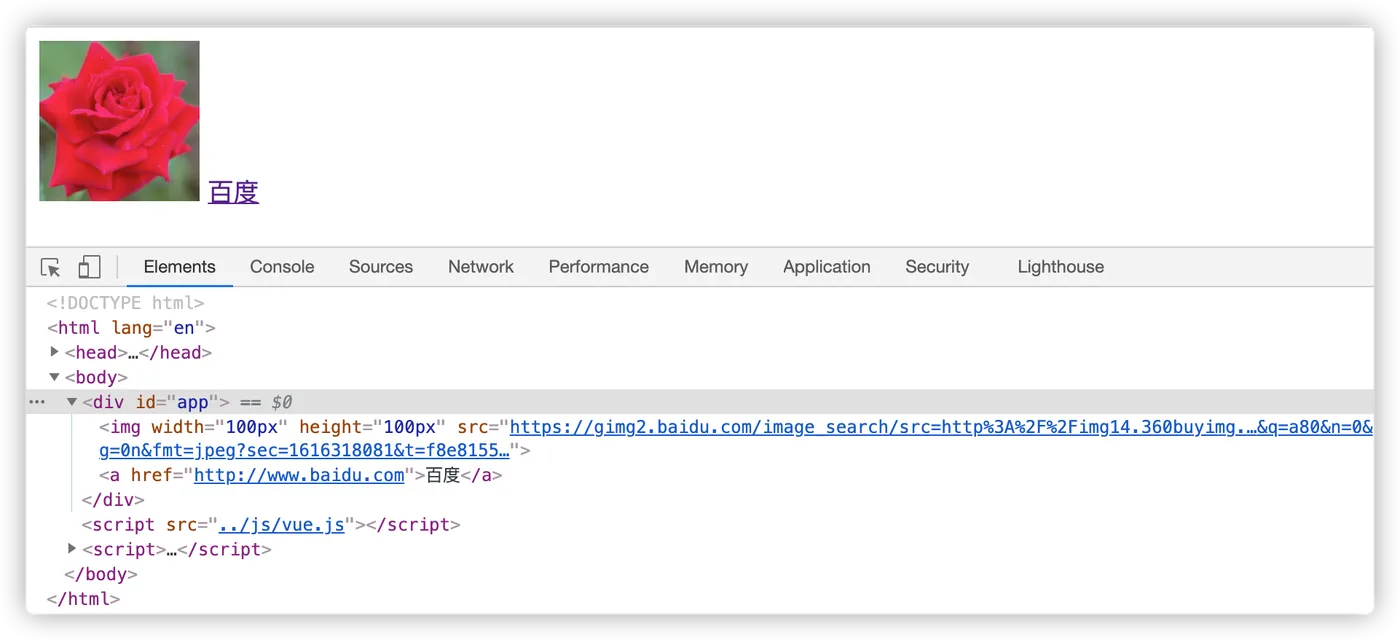Toggle the device toolbar icon
The image size is (1400, 640).
[x=89, y=267]
